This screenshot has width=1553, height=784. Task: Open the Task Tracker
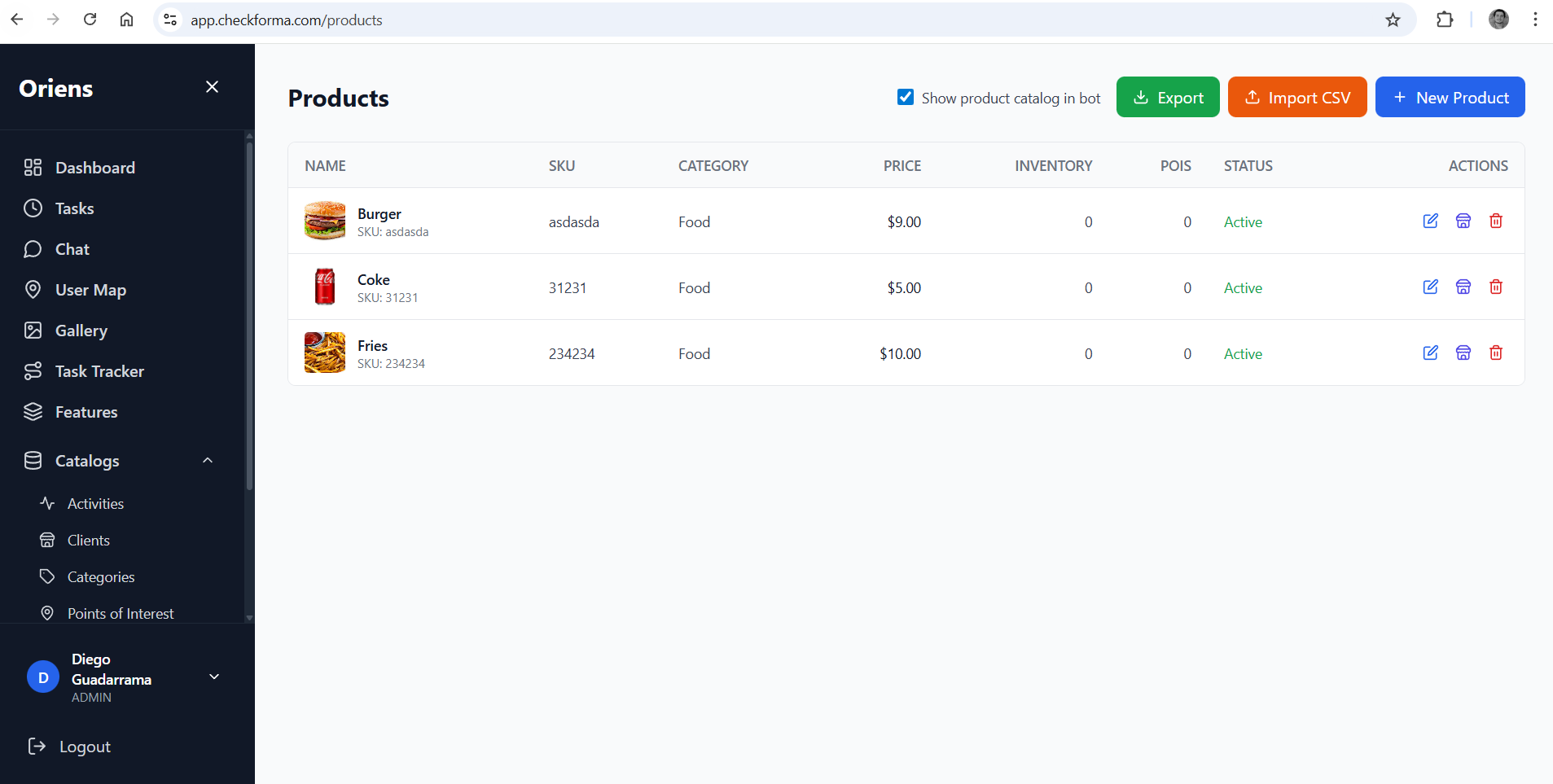pyautogui.click(x=99, y=371)
